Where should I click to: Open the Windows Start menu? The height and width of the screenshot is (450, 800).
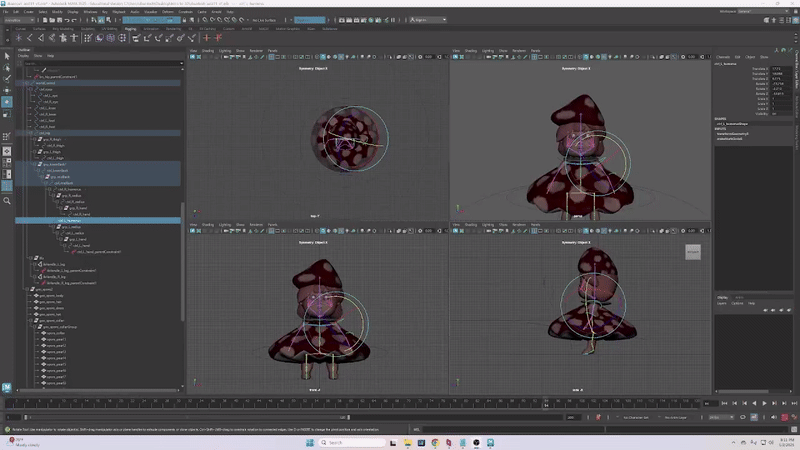(308, 442)
